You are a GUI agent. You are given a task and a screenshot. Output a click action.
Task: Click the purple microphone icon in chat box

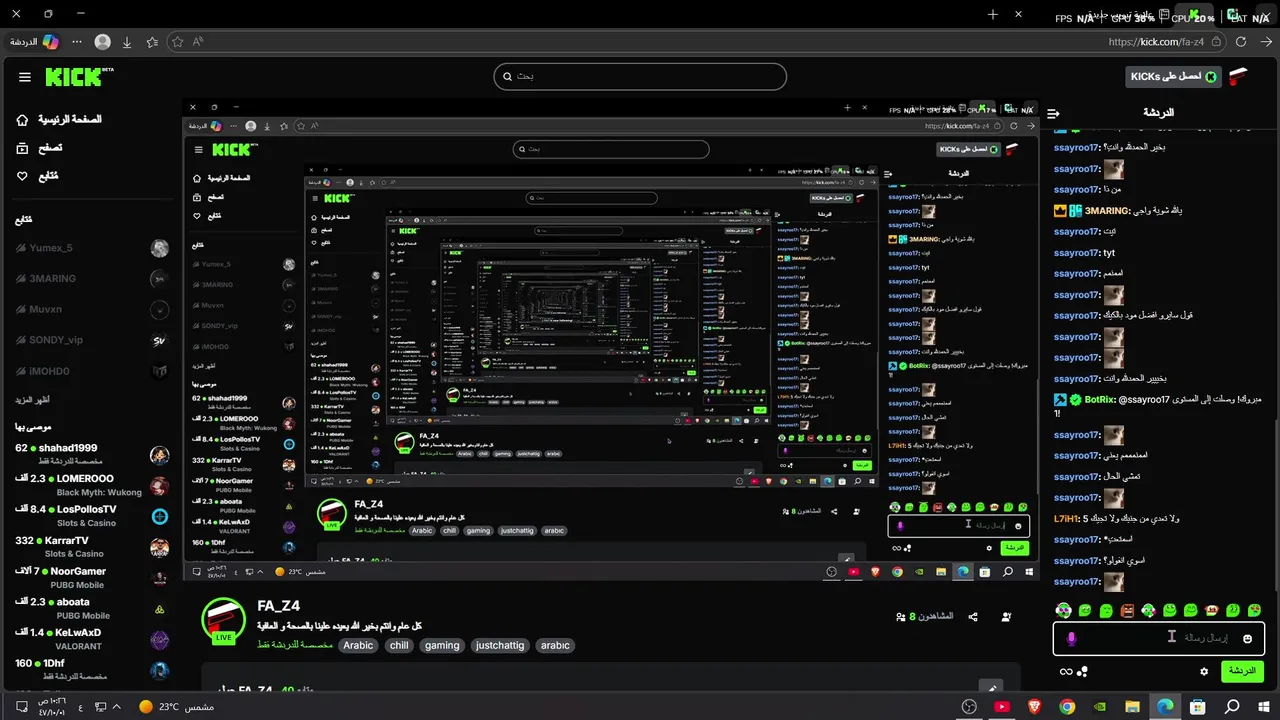pyautogui.click(x=1071, y=638)
